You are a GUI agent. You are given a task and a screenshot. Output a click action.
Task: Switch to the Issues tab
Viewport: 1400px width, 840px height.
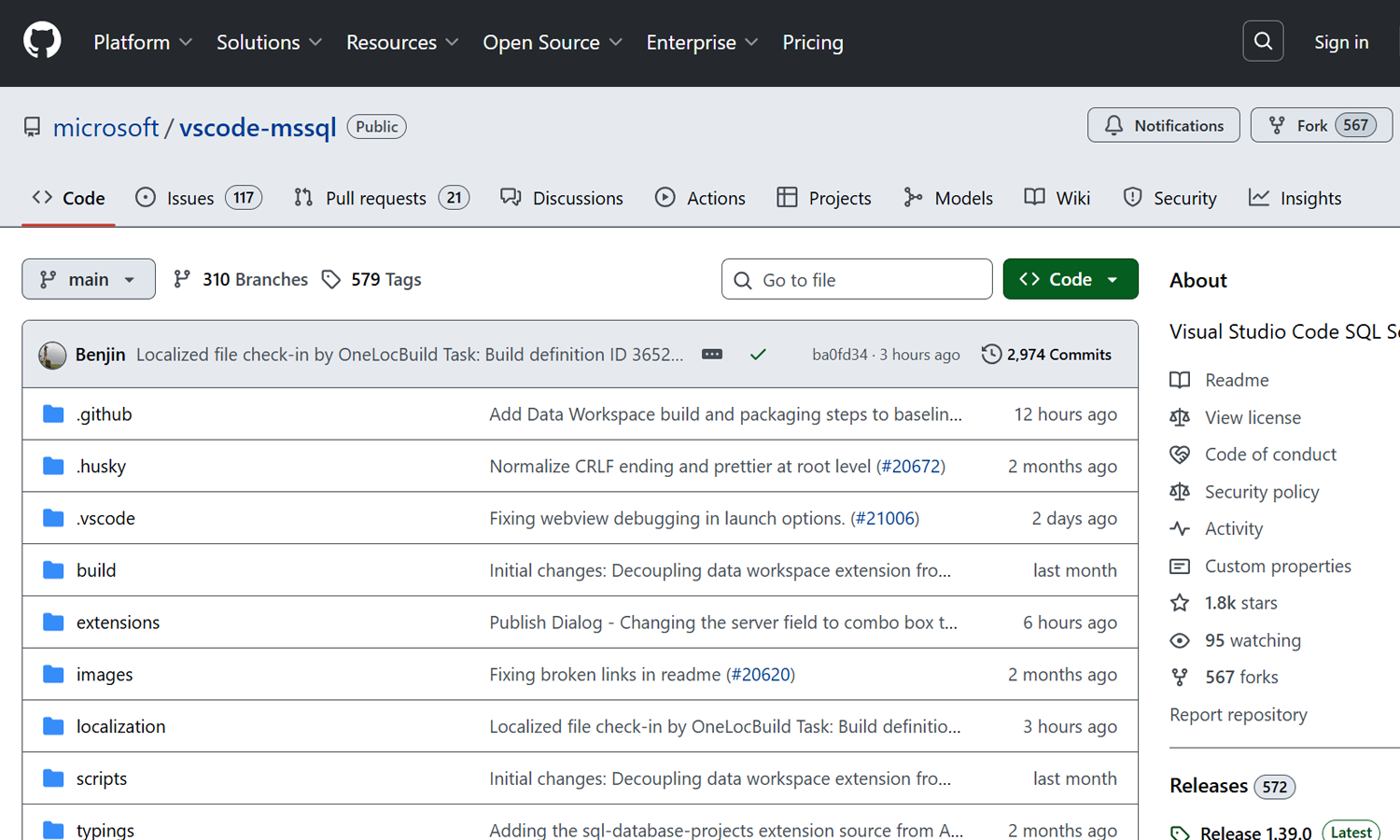198,198
